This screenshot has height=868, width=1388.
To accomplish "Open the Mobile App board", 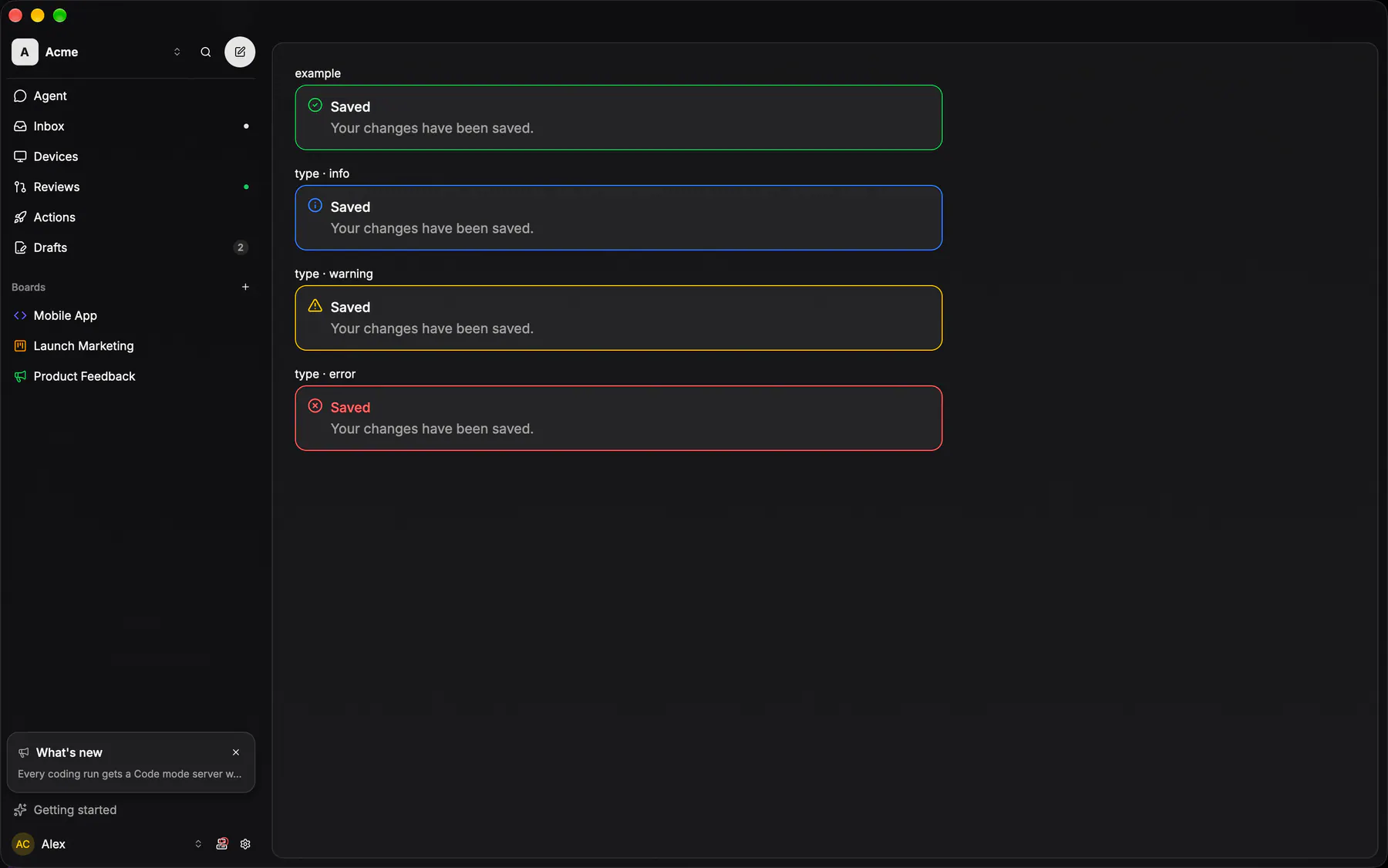I will click(x=131, y=315).
